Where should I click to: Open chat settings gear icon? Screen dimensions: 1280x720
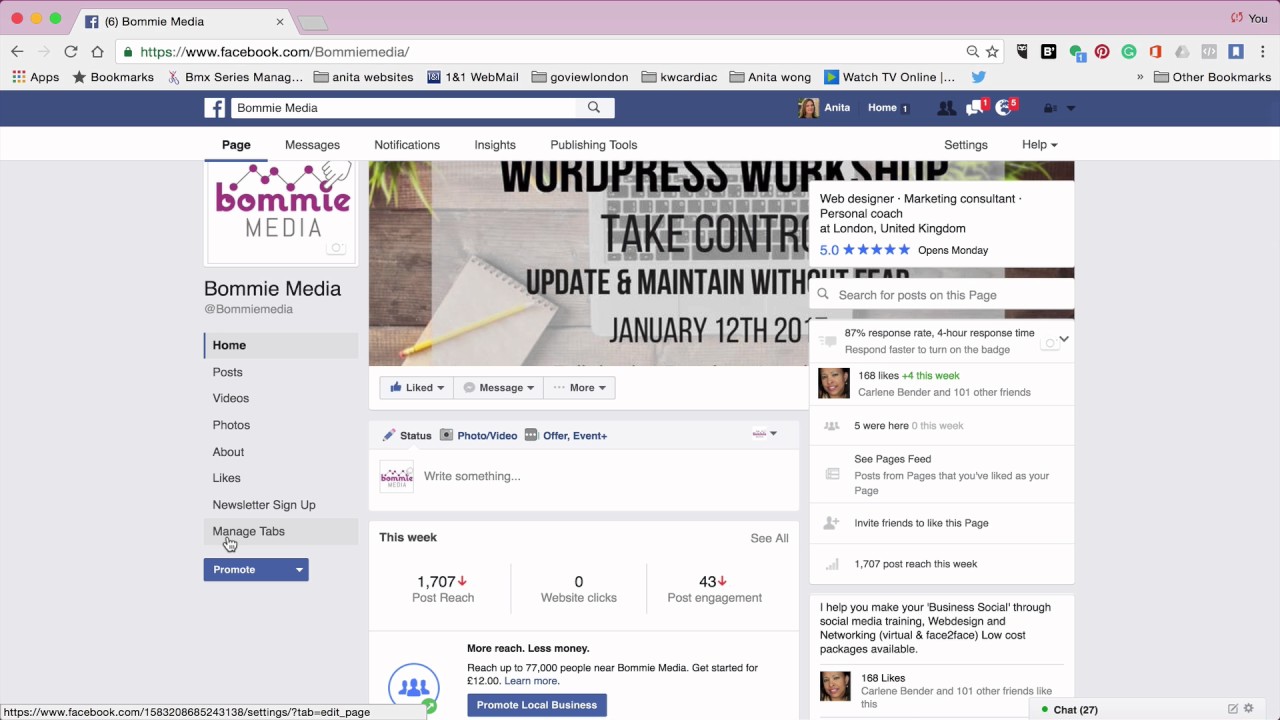(1249, 709)
